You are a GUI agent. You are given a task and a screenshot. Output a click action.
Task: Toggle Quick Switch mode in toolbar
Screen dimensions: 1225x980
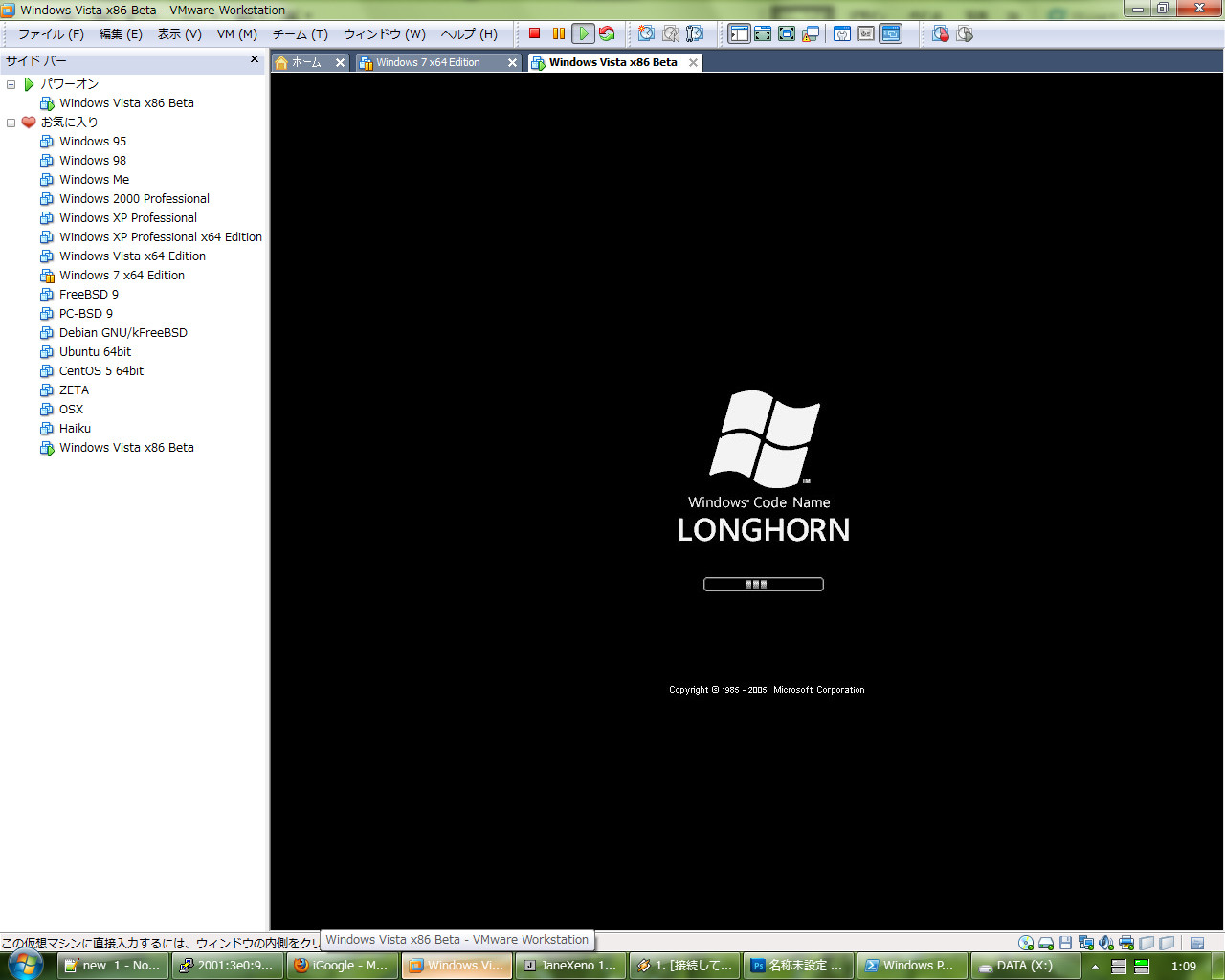[763, 33]
